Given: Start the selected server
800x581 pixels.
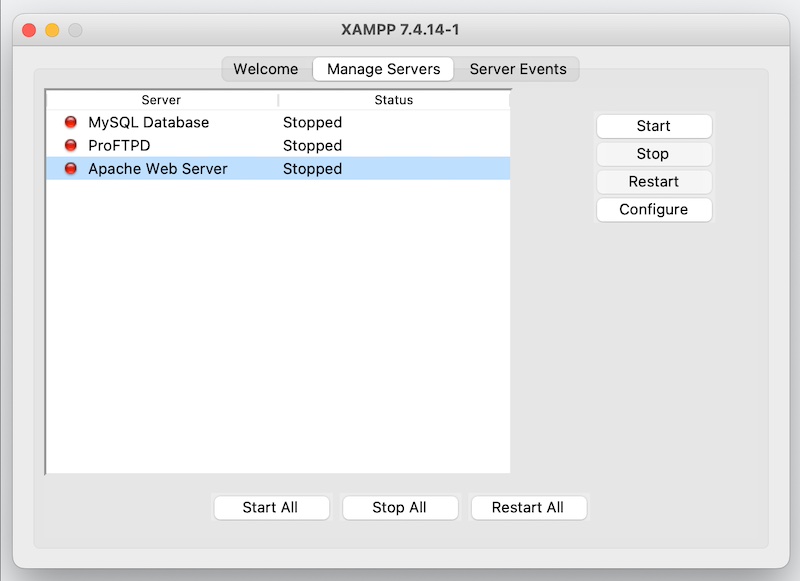Looking at the screenshot, I should tap(654, 126).
